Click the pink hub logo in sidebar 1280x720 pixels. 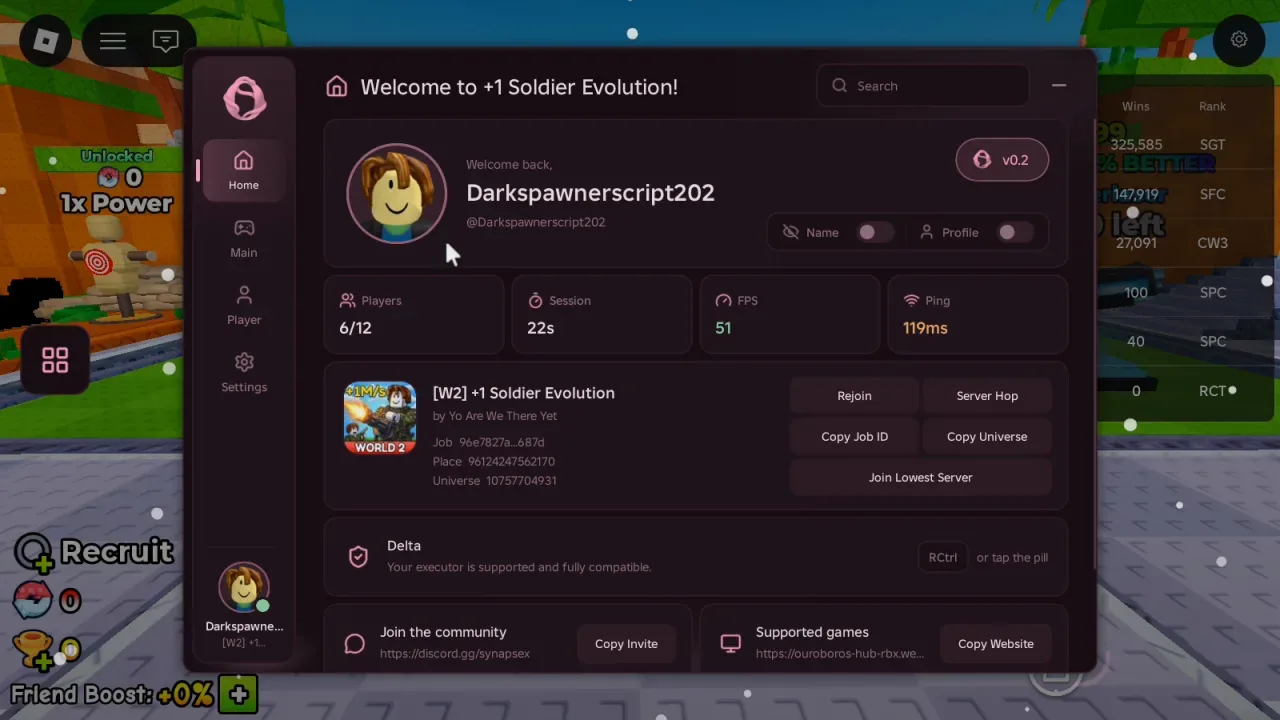point(245,99)
